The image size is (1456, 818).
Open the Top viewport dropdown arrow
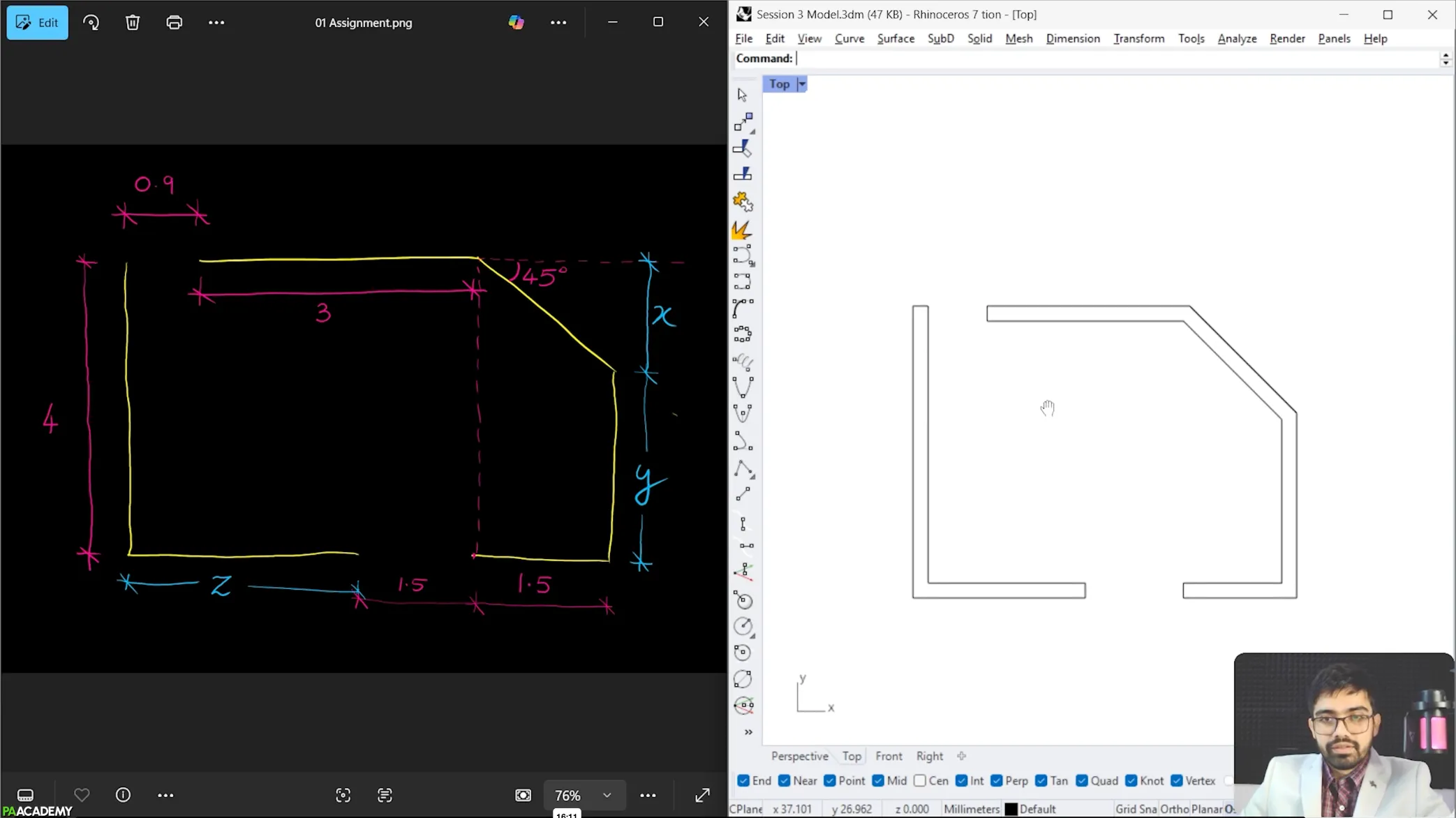(801, 84)
